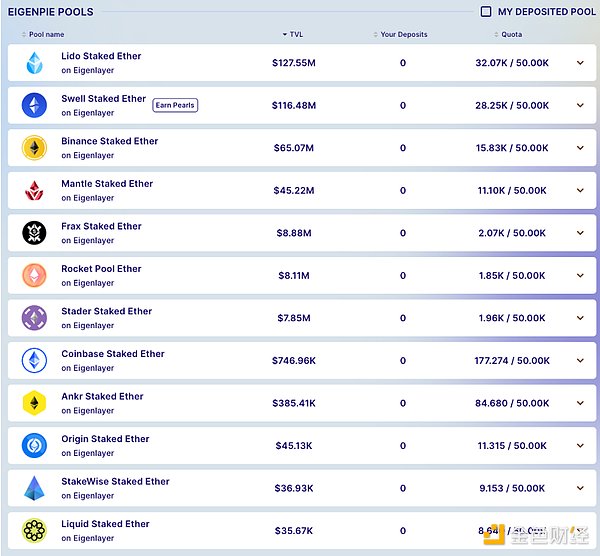Viewport: 600px width, 556px height.
Task: Enable the My Deposited Pool checkbox
Action: (x=486, y=12)
